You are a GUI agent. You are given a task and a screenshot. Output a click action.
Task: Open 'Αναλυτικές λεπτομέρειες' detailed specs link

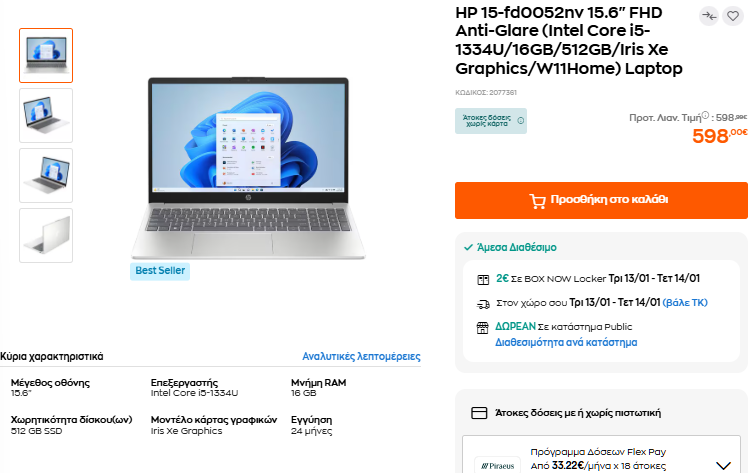coord(361,356)
